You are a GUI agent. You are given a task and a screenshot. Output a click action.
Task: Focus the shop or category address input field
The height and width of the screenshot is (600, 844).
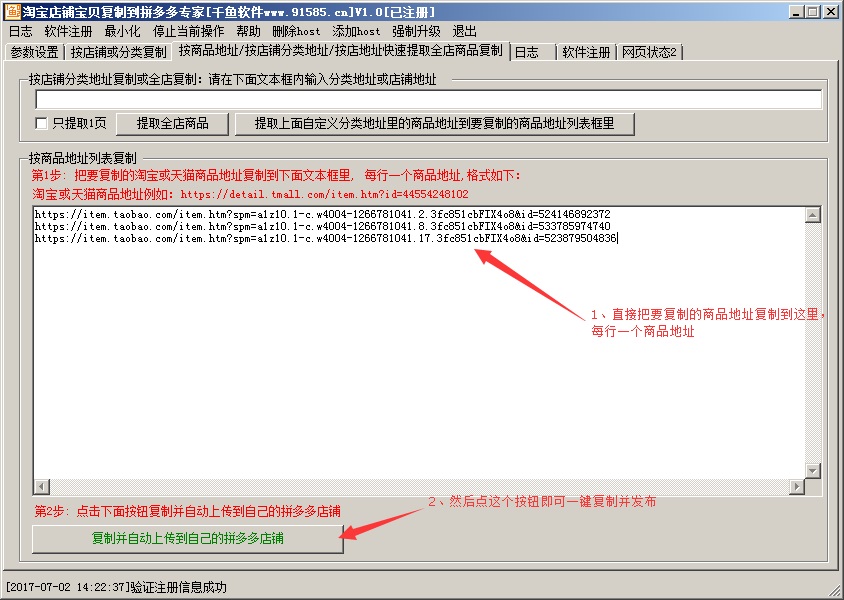[x=428, y=100]
